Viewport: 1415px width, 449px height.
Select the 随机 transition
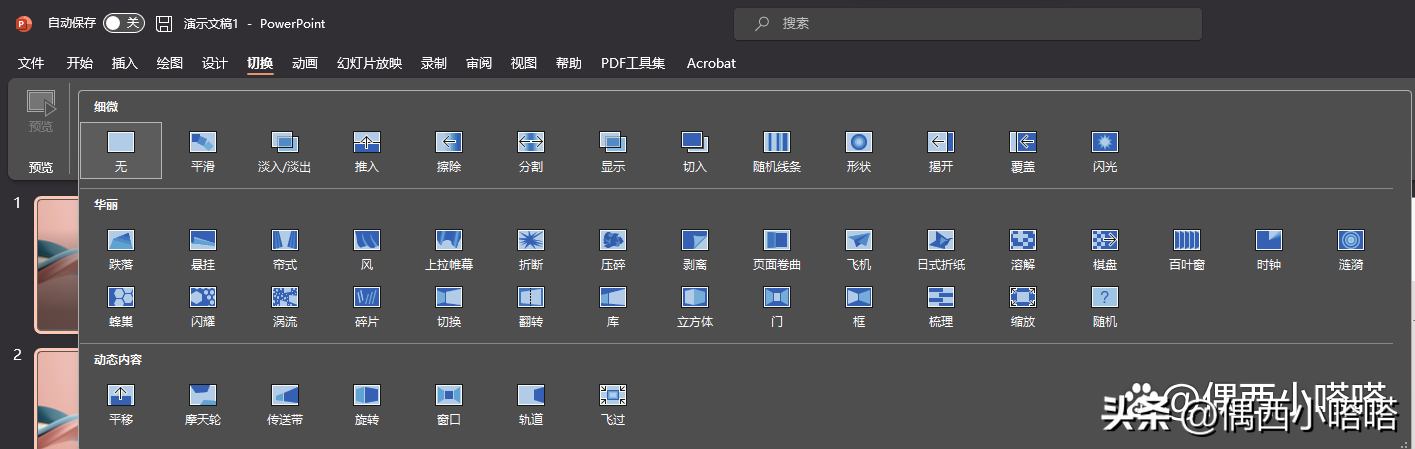point(1105,307)
